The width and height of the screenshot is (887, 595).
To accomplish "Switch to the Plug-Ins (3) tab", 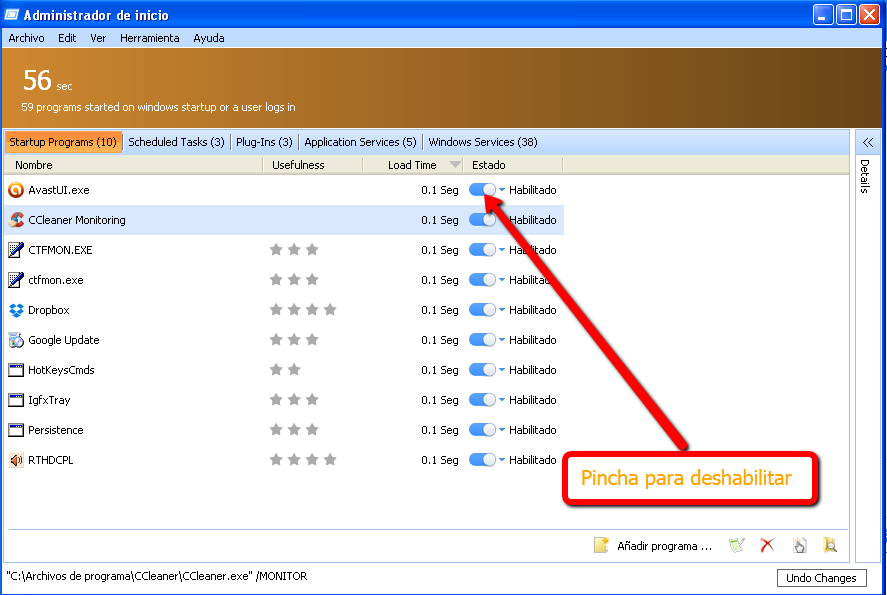I will (x=264, y=142).
